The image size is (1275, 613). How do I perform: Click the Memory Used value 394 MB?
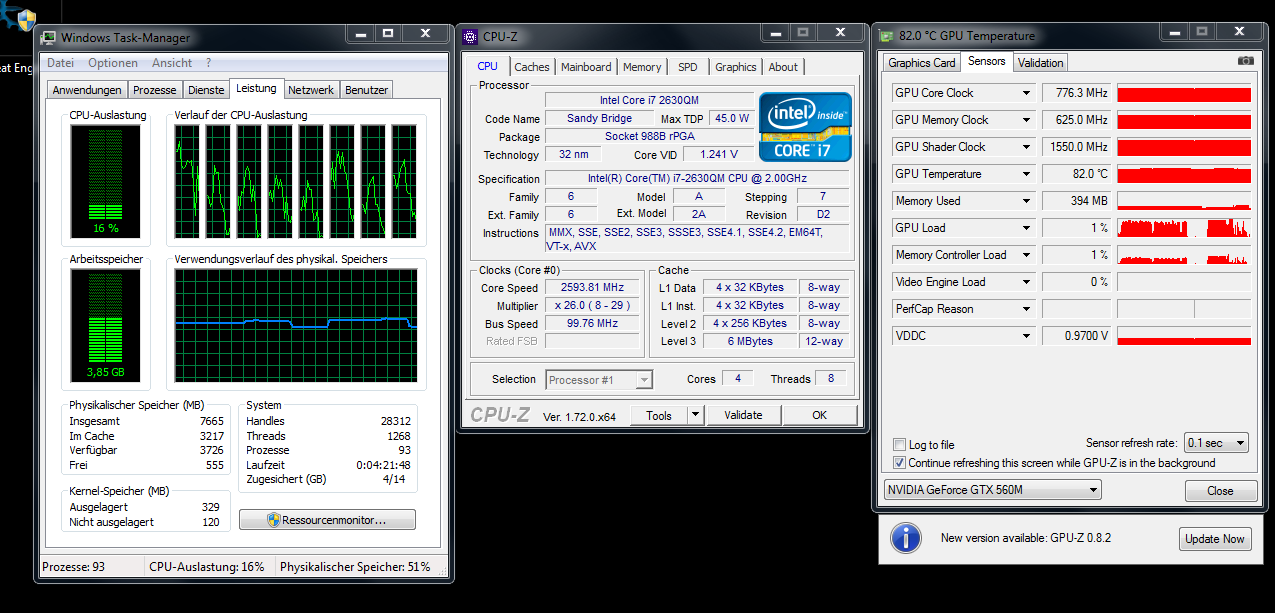1078,201
